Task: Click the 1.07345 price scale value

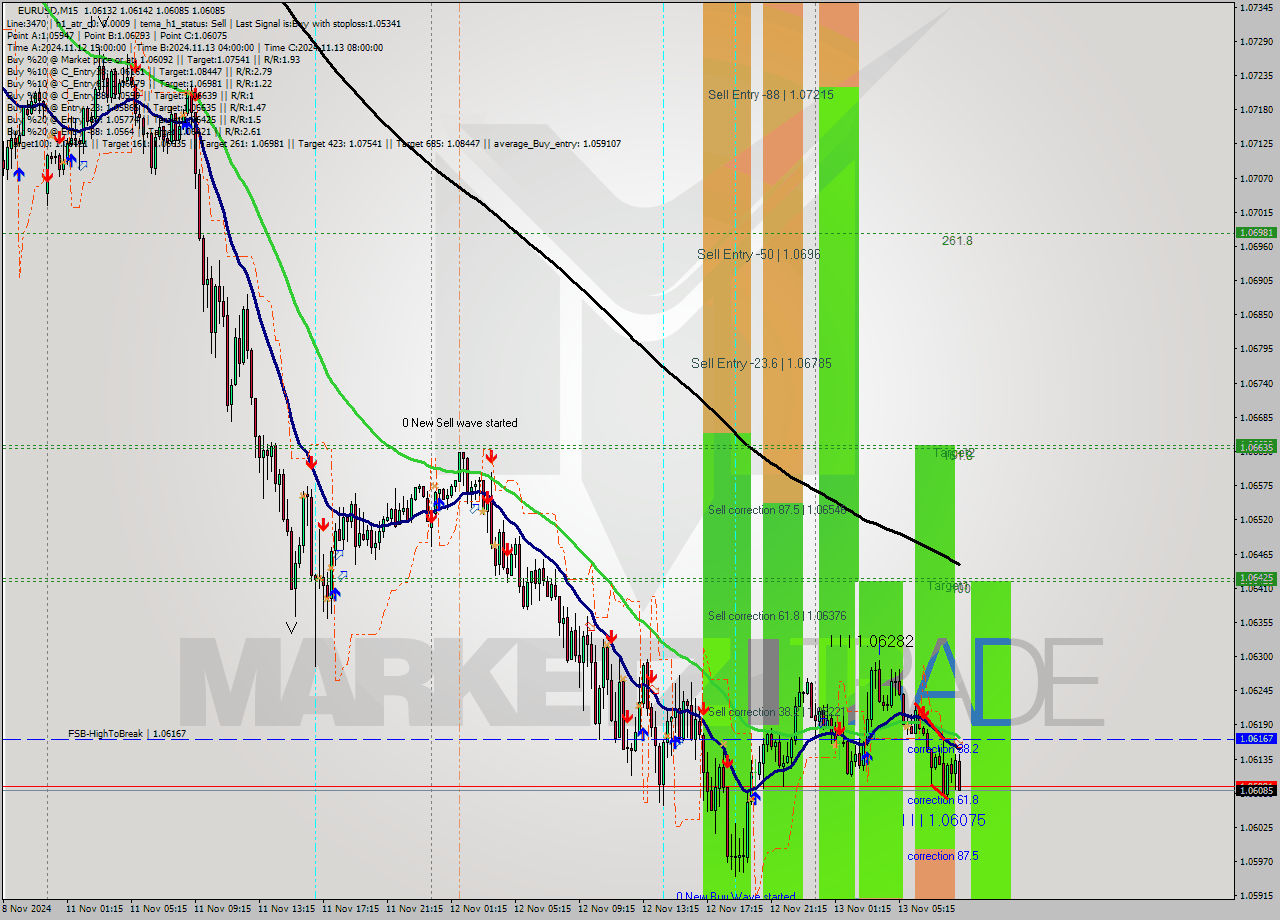Action: pos(1256,7)
